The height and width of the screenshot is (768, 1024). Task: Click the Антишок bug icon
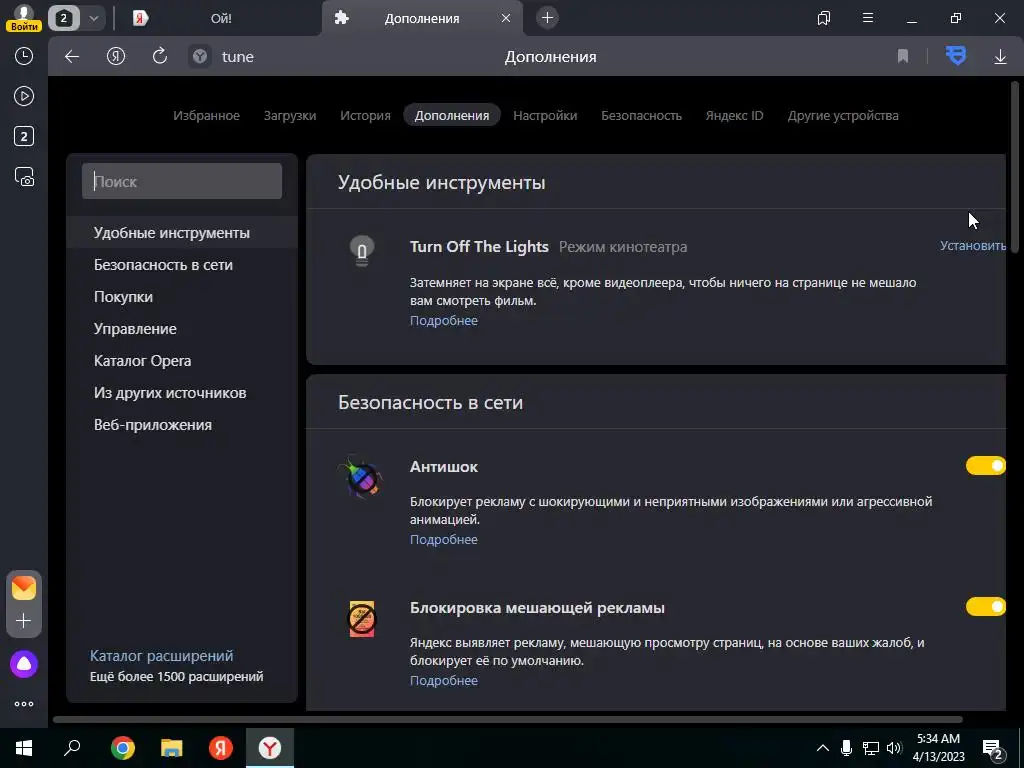(361, 477)
